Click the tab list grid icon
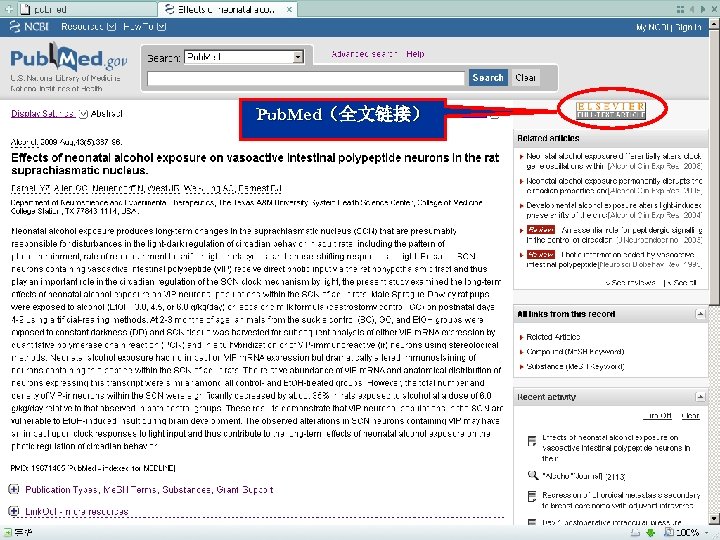The height and width of the screenshot is (540, 720). pyautogui.click(x=681, y=9)
